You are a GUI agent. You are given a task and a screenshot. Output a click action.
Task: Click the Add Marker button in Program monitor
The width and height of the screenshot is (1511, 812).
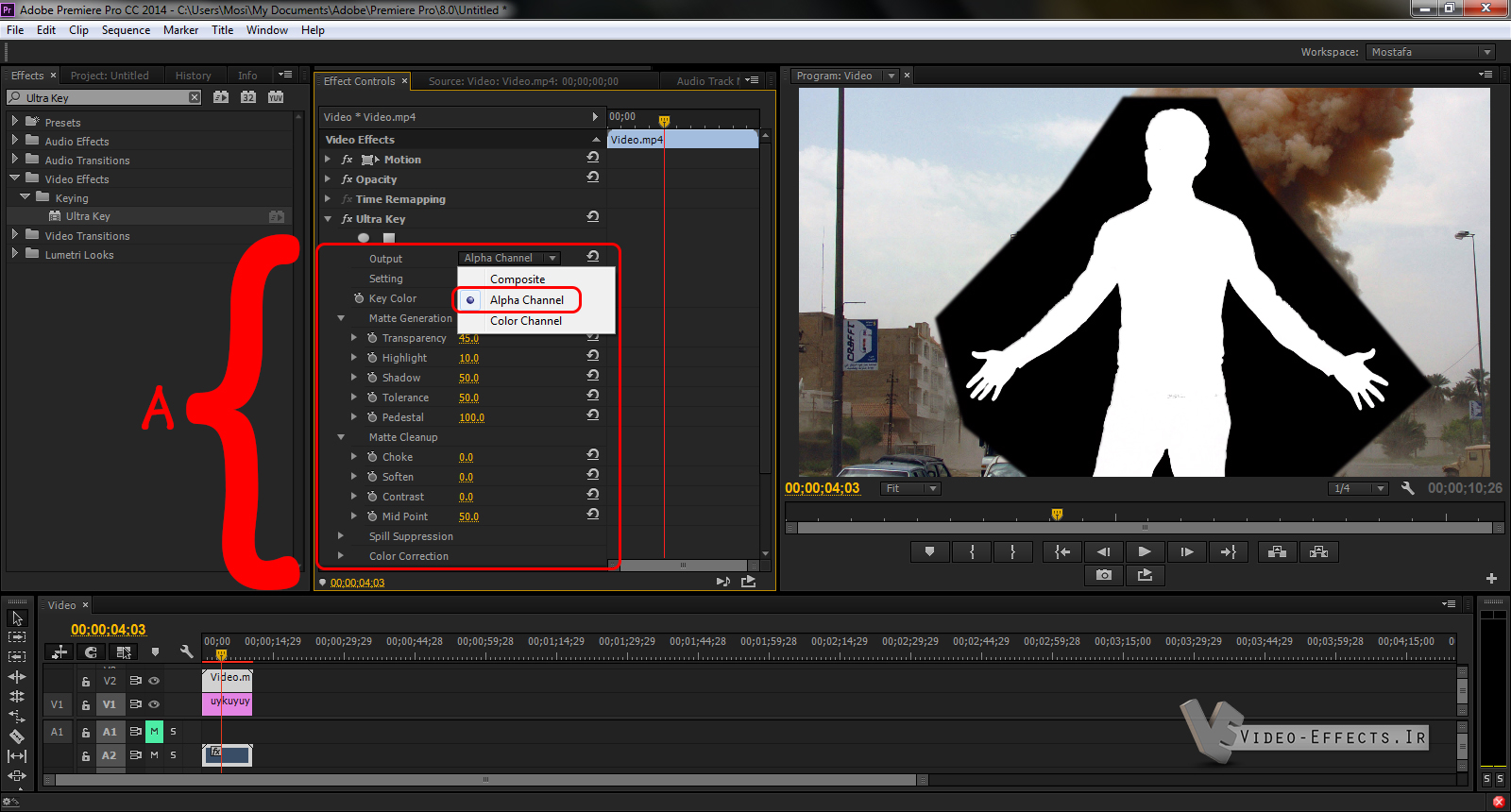930,552
